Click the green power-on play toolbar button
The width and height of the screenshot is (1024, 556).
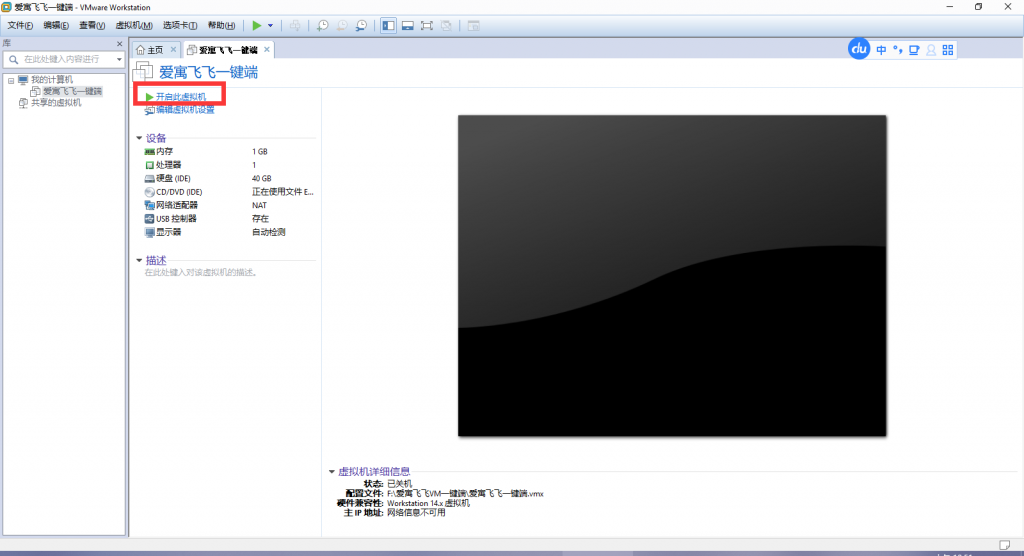(x=257, y=25)
